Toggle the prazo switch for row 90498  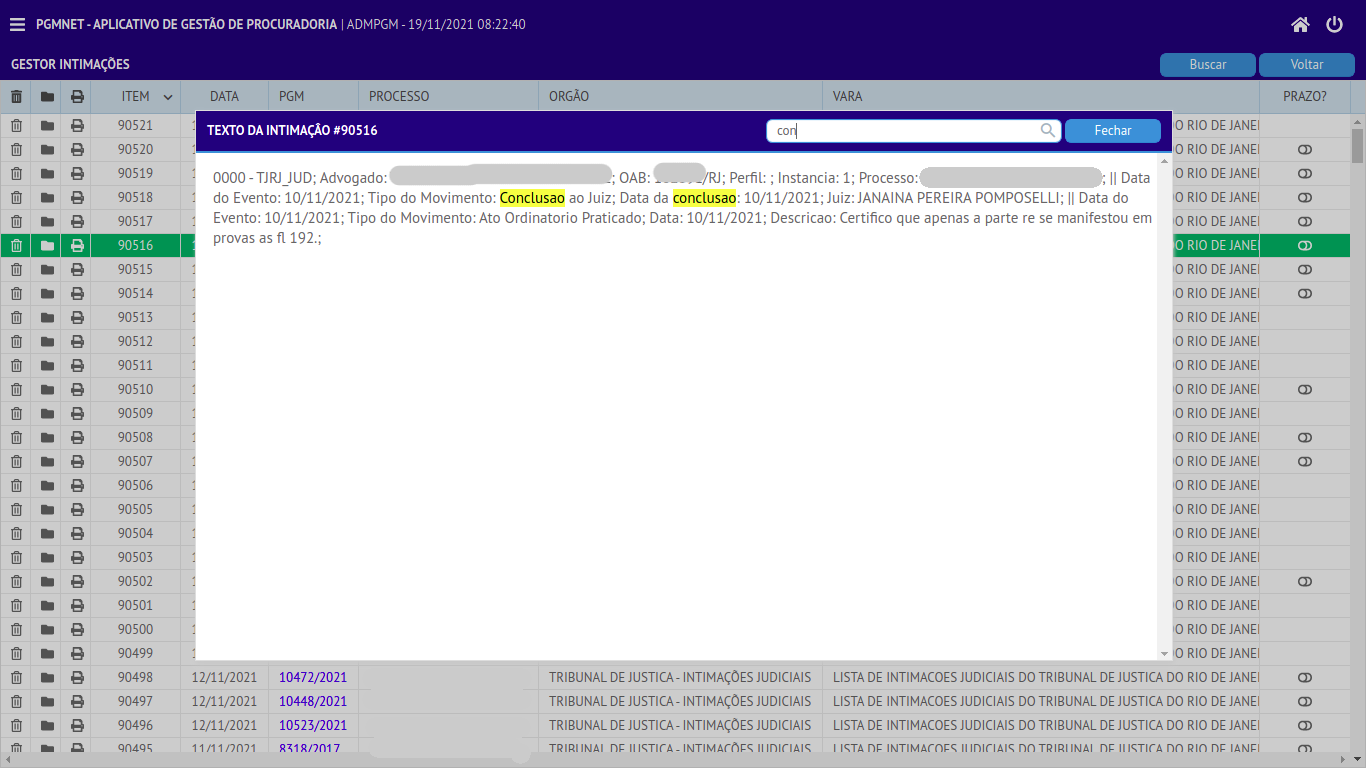pyautogui.click(x=1304, y=677)
